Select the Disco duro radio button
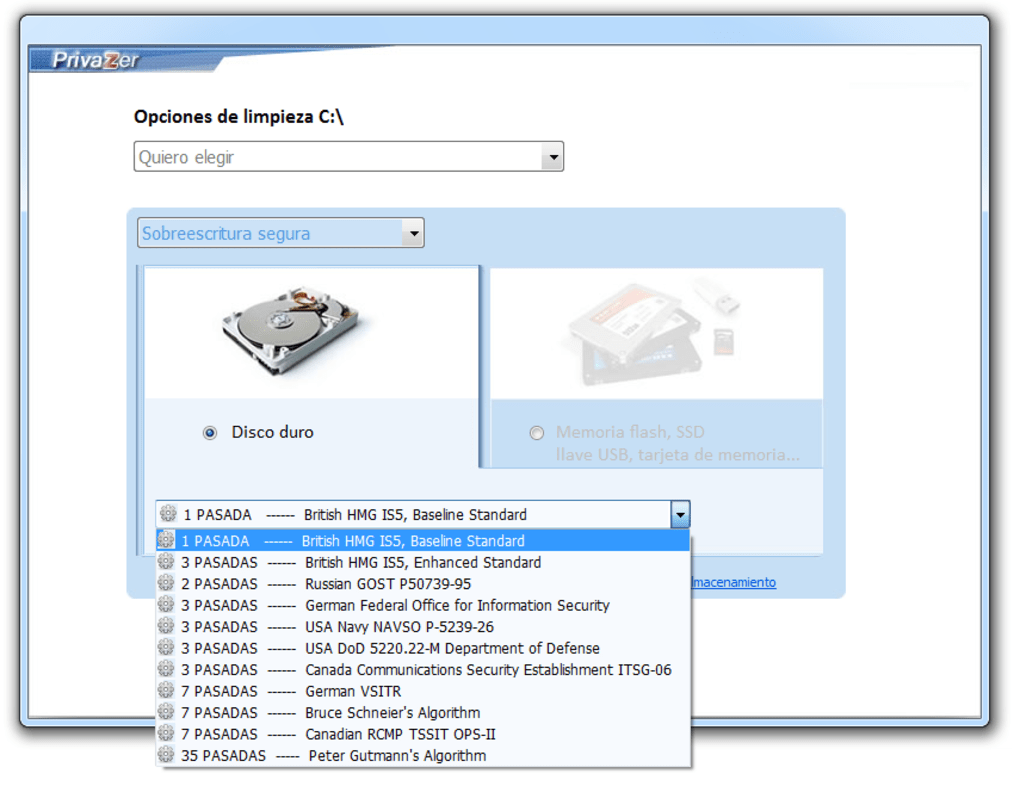Image resolution: width=1020 pixels, height=786 pixels. [x=209, y=432]
